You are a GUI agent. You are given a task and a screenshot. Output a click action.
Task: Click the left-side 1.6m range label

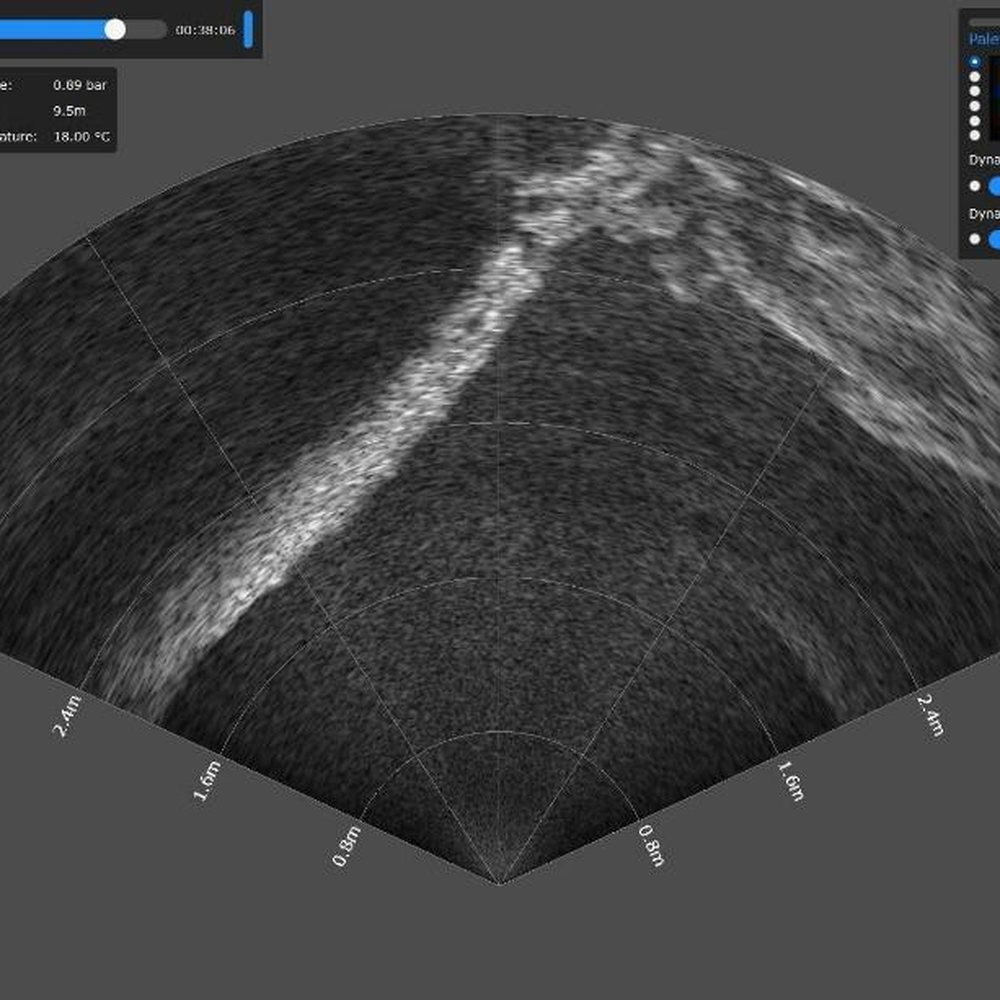[x=208, y=781]
